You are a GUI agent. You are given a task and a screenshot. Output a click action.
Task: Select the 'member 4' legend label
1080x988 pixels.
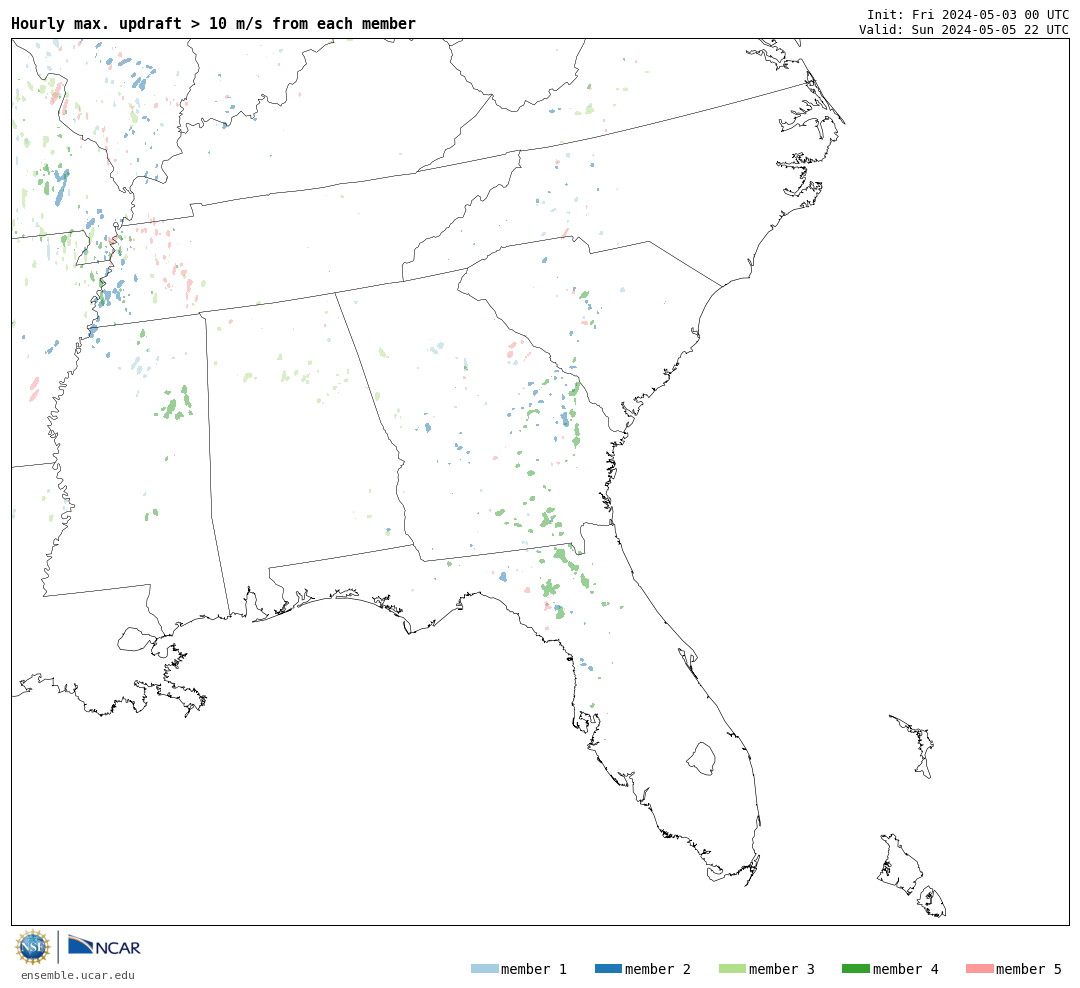click(905, 969)
